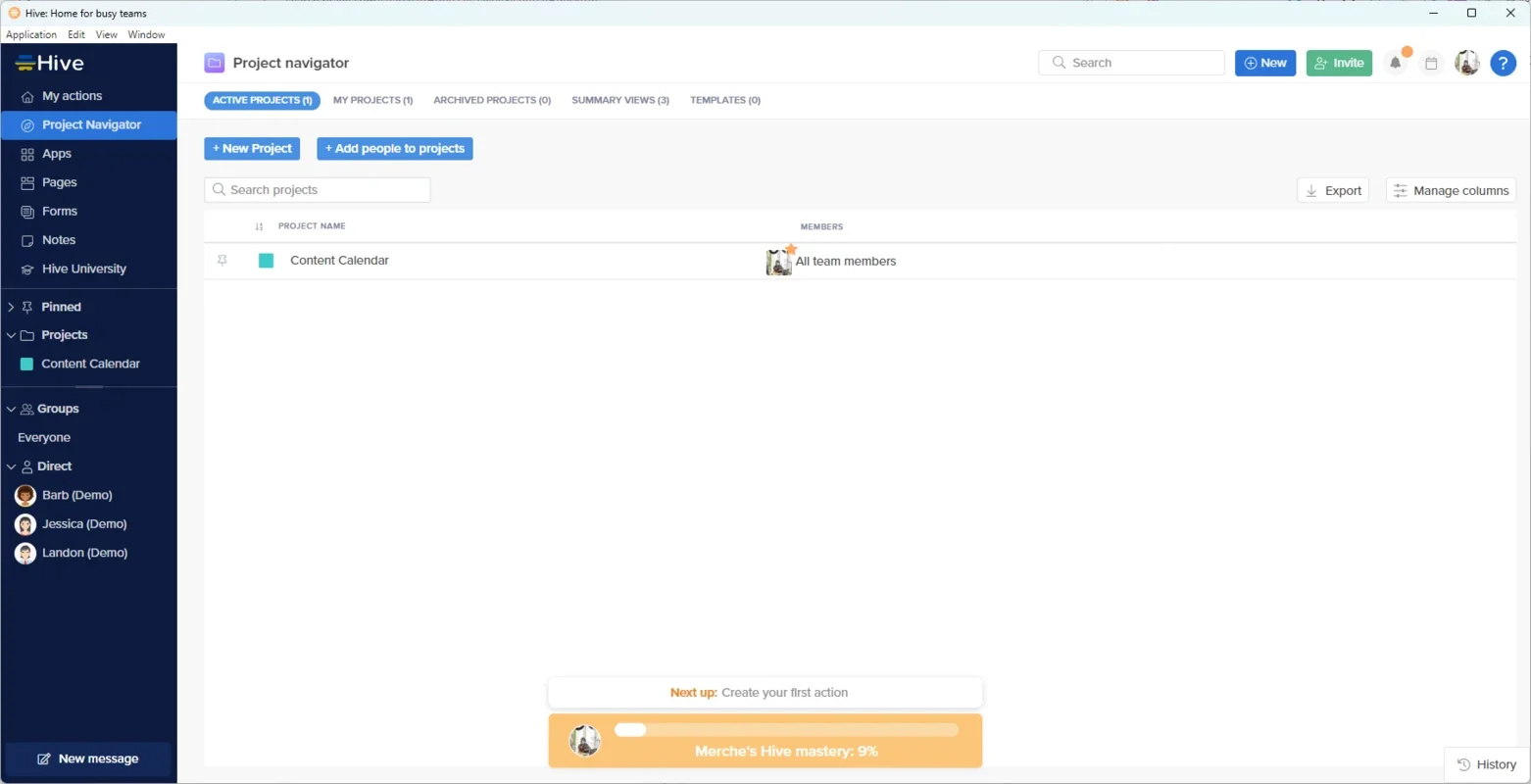This screenshot has height=784, width=1531.
Task: Open the Application menu
Action: [31, 34]
